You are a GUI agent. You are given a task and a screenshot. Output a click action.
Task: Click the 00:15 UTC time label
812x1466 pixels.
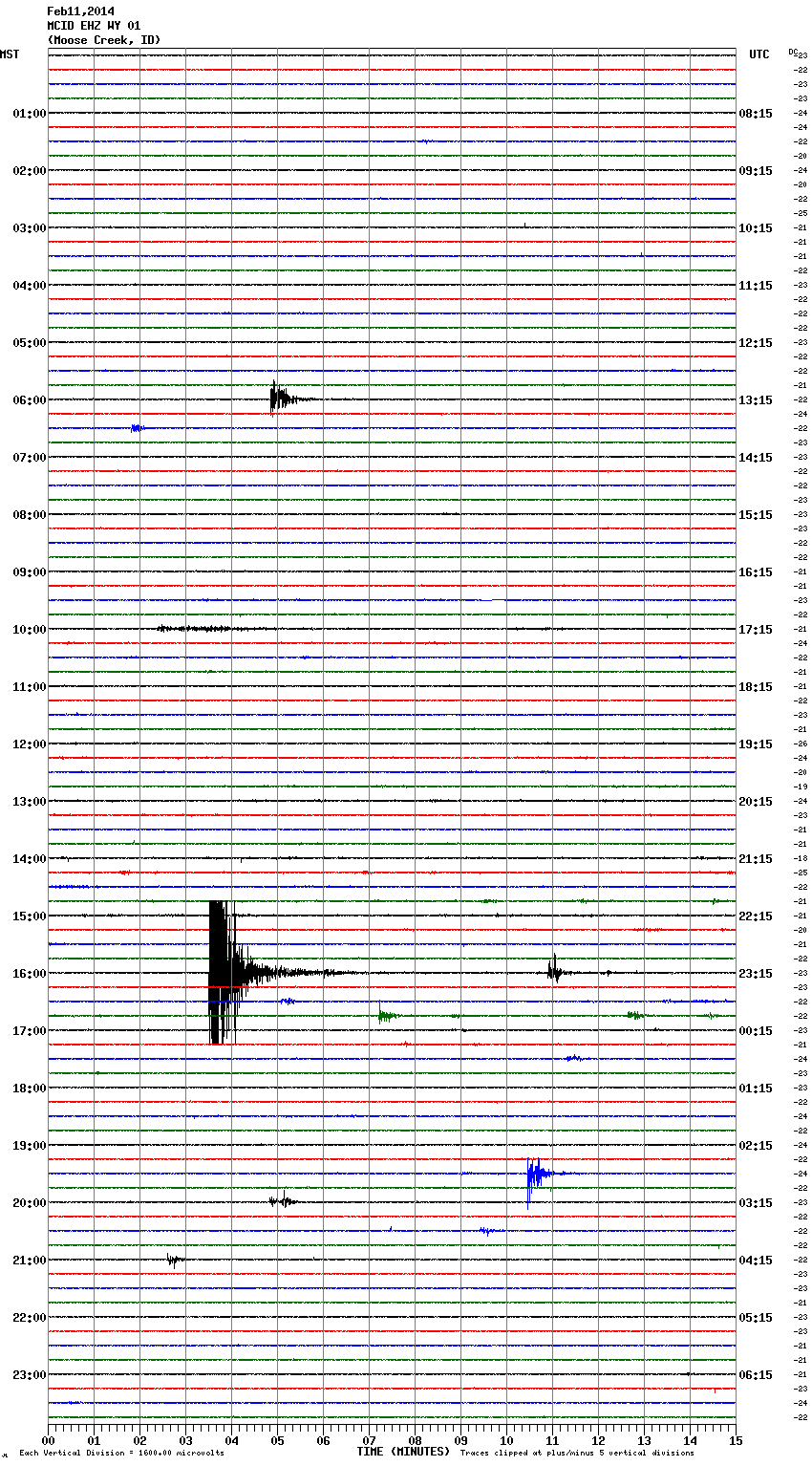coord(756,1031)
